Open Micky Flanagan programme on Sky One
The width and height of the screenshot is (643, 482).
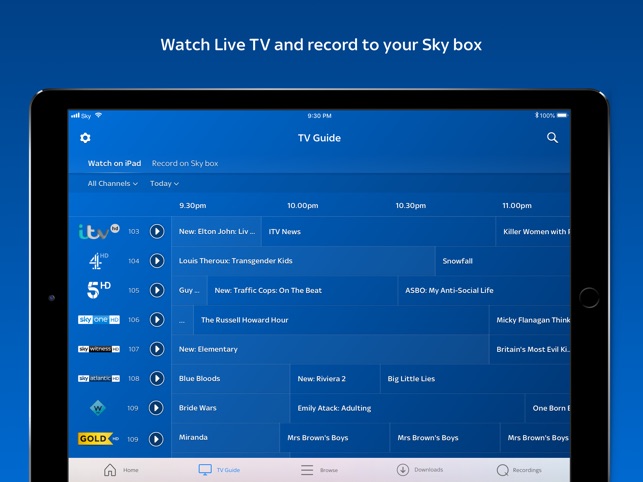(530, 320)
